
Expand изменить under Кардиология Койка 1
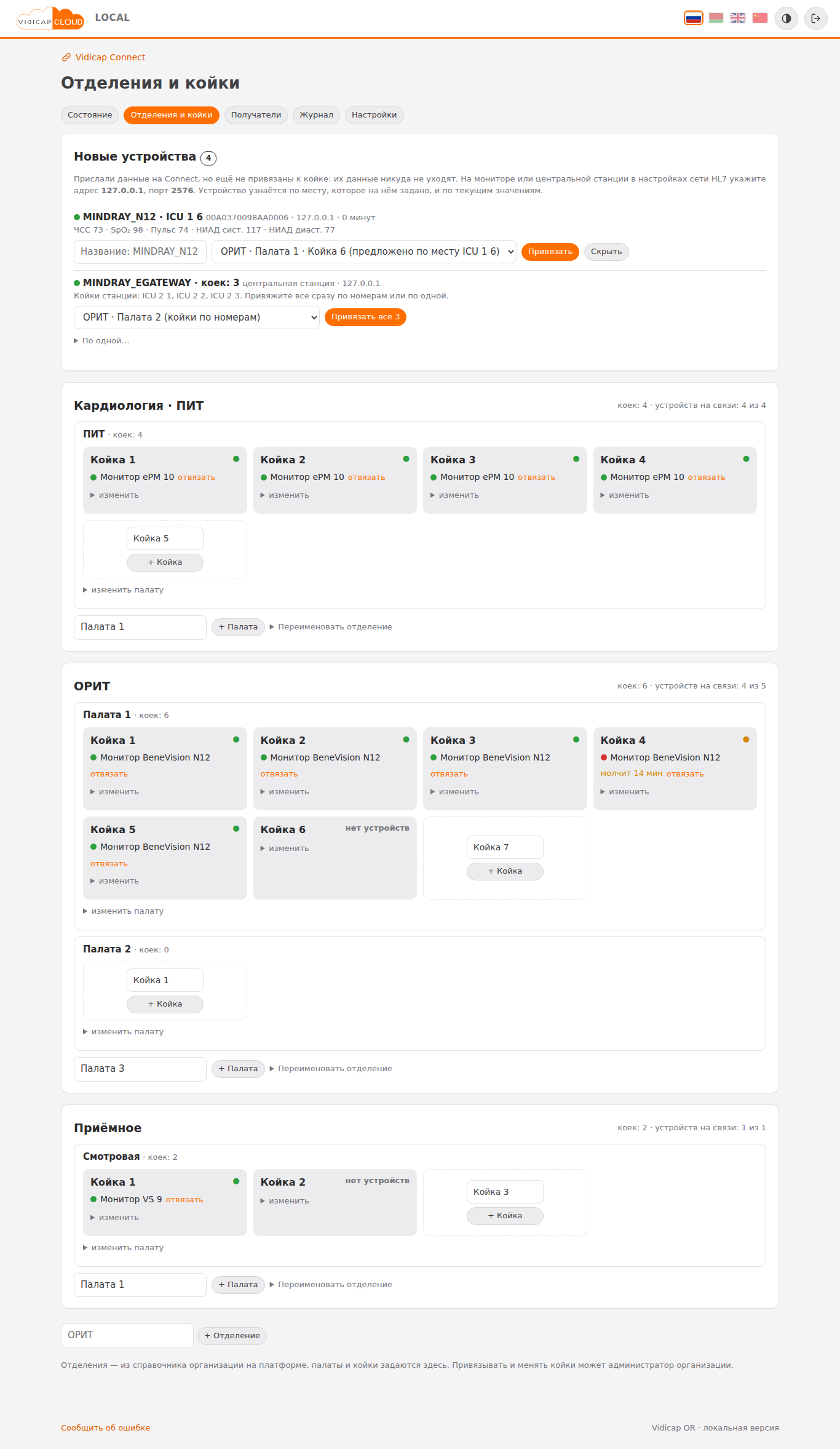(115, 495)
